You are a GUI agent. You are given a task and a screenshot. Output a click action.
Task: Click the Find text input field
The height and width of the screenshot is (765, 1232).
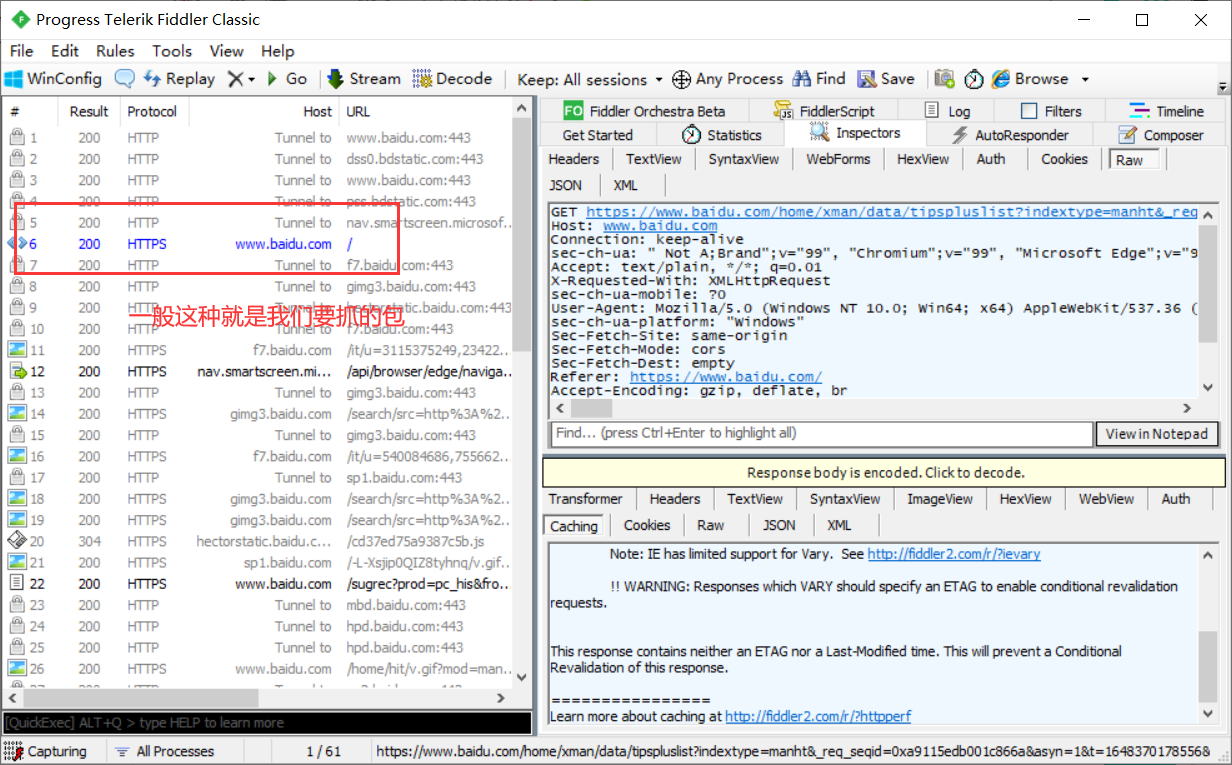(821, 434)
